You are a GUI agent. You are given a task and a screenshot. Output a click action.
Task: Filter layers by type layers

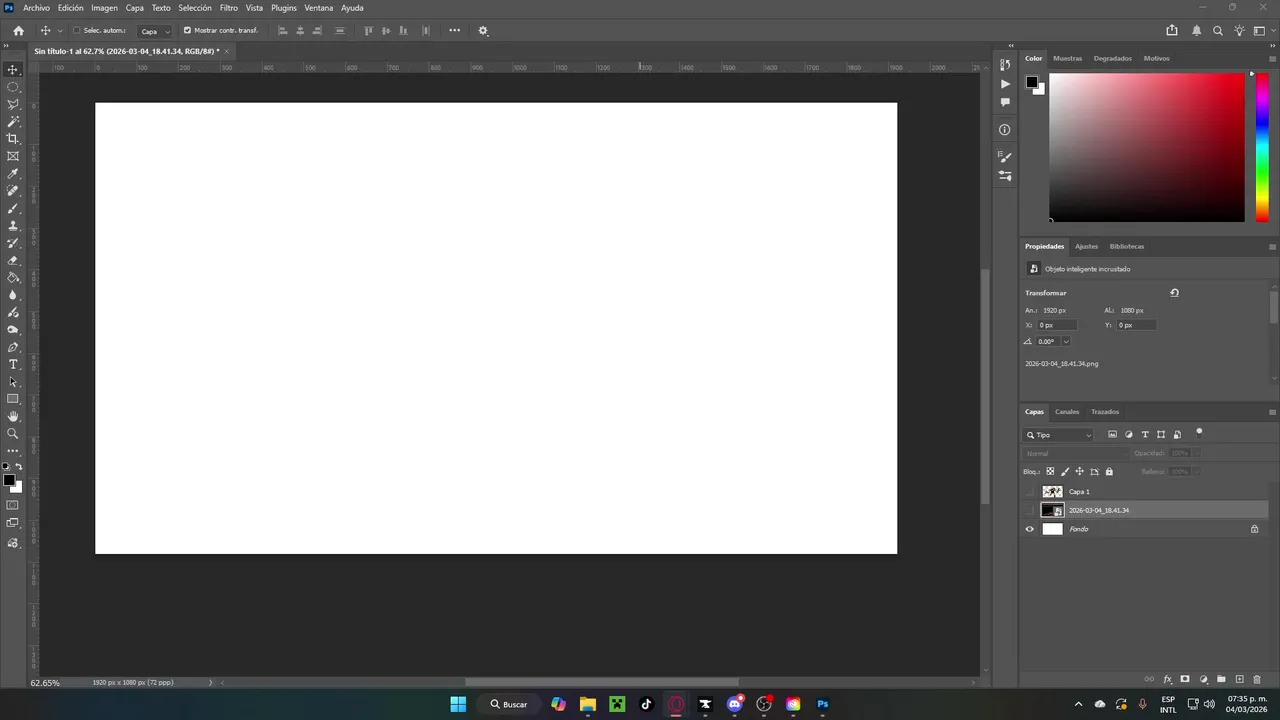[1145, 435]
